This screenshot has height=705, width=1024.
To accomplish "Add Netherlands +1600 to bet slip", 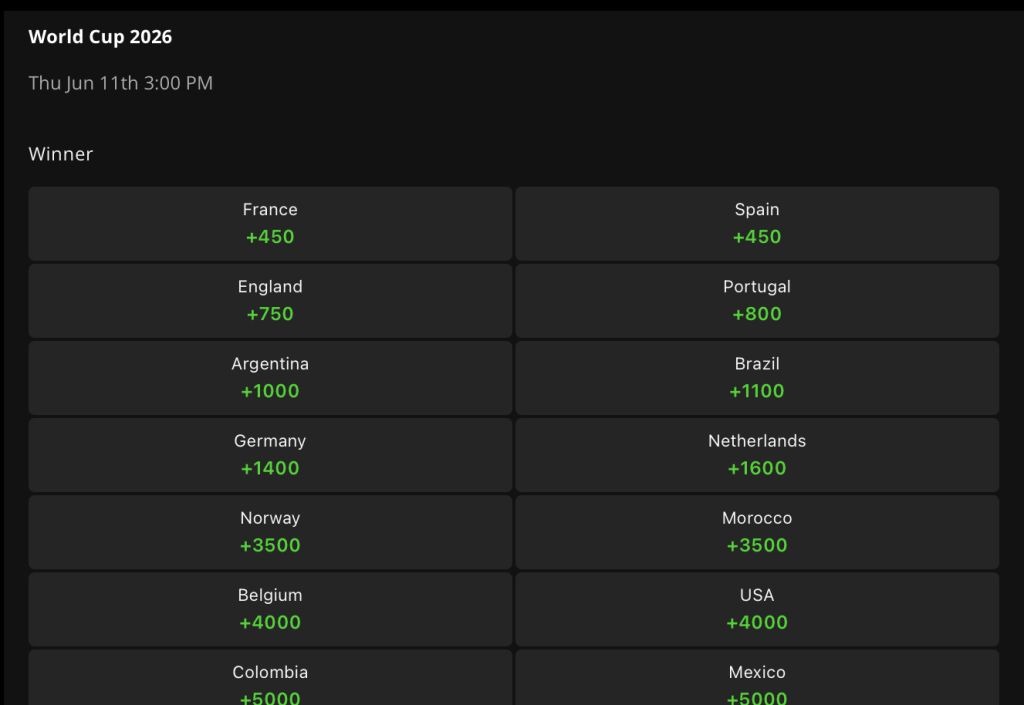I will pyautogui.click(x=757, y=455).
